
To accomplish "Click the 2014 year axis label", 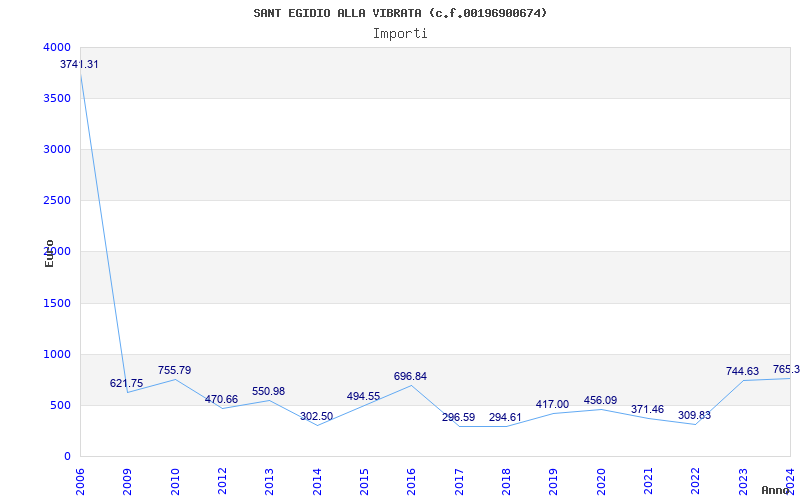I will (x=317, y=482).
